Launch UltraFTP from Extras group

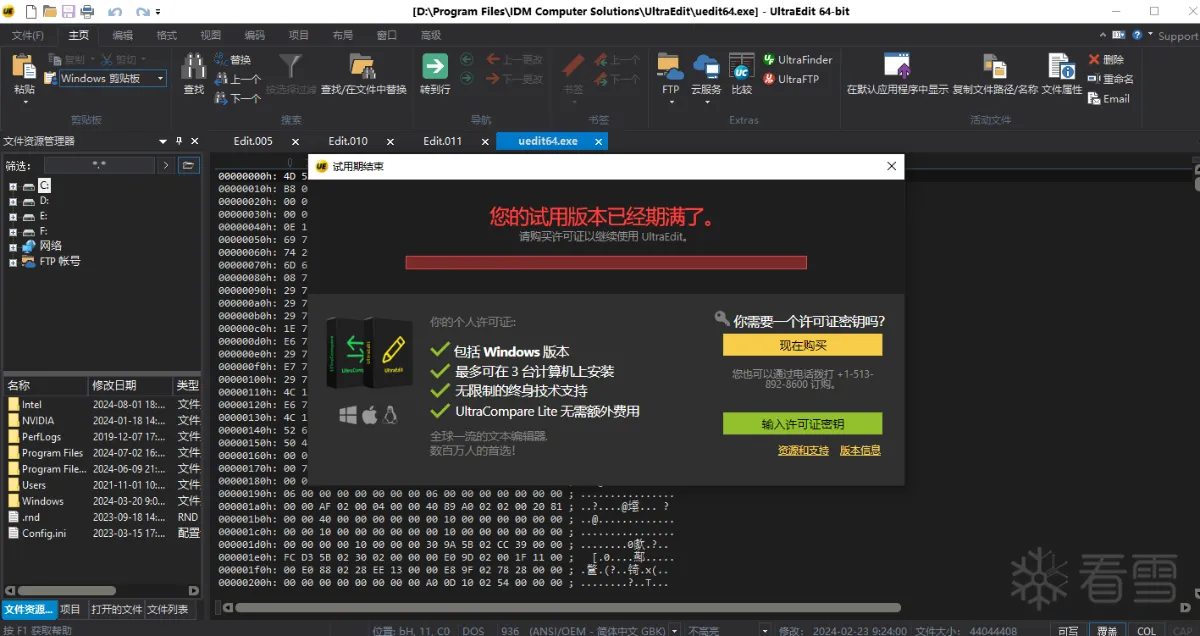point(791,79)
